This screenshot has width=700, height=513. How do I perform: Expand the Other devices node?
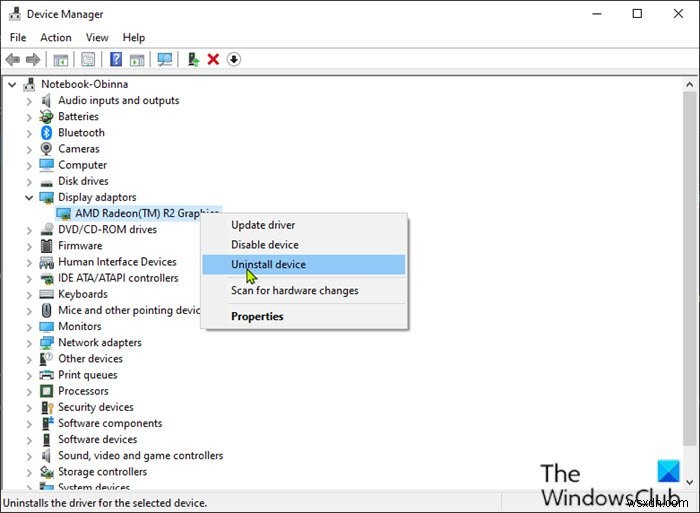tap(29, 359)
